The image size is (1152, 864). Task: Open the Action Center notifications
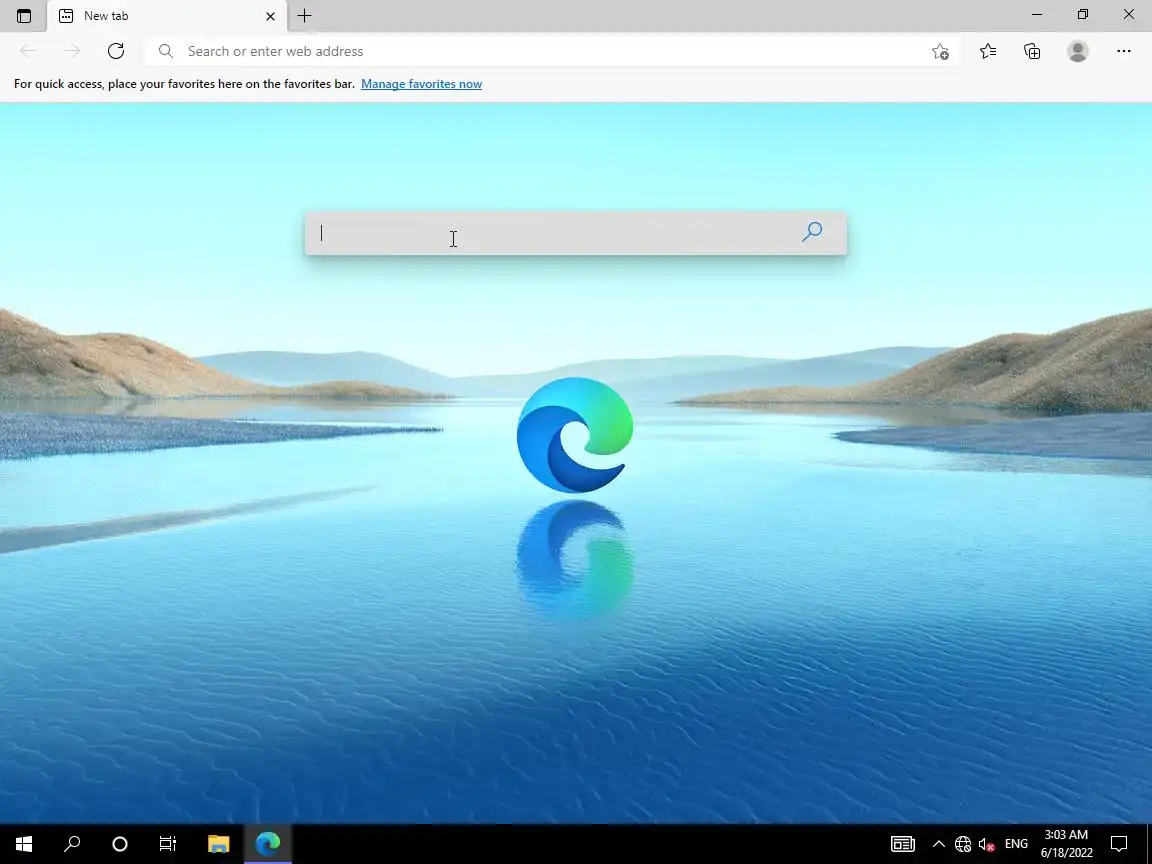click(x=1119, y=844)
